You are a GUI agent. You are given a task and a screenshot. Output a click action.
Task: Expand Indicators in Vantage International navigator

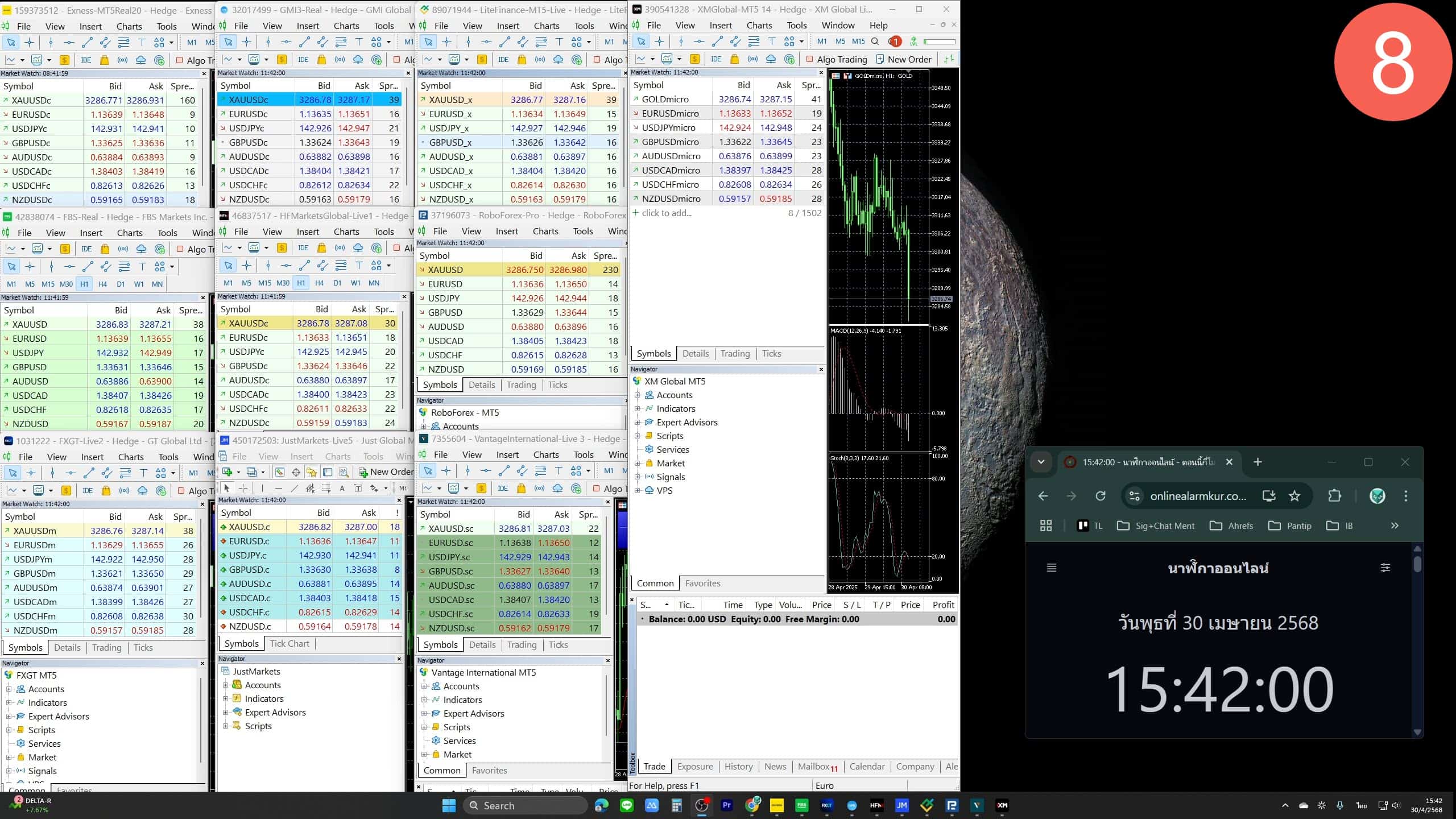click(424, 700)
